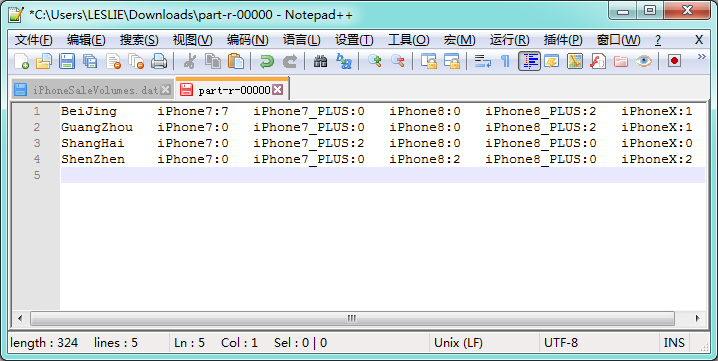Image resolution: width=718 pixels, height=361 pixels.
Task: Open the 运行(R) menu
Action: click(x=510, y=40)
